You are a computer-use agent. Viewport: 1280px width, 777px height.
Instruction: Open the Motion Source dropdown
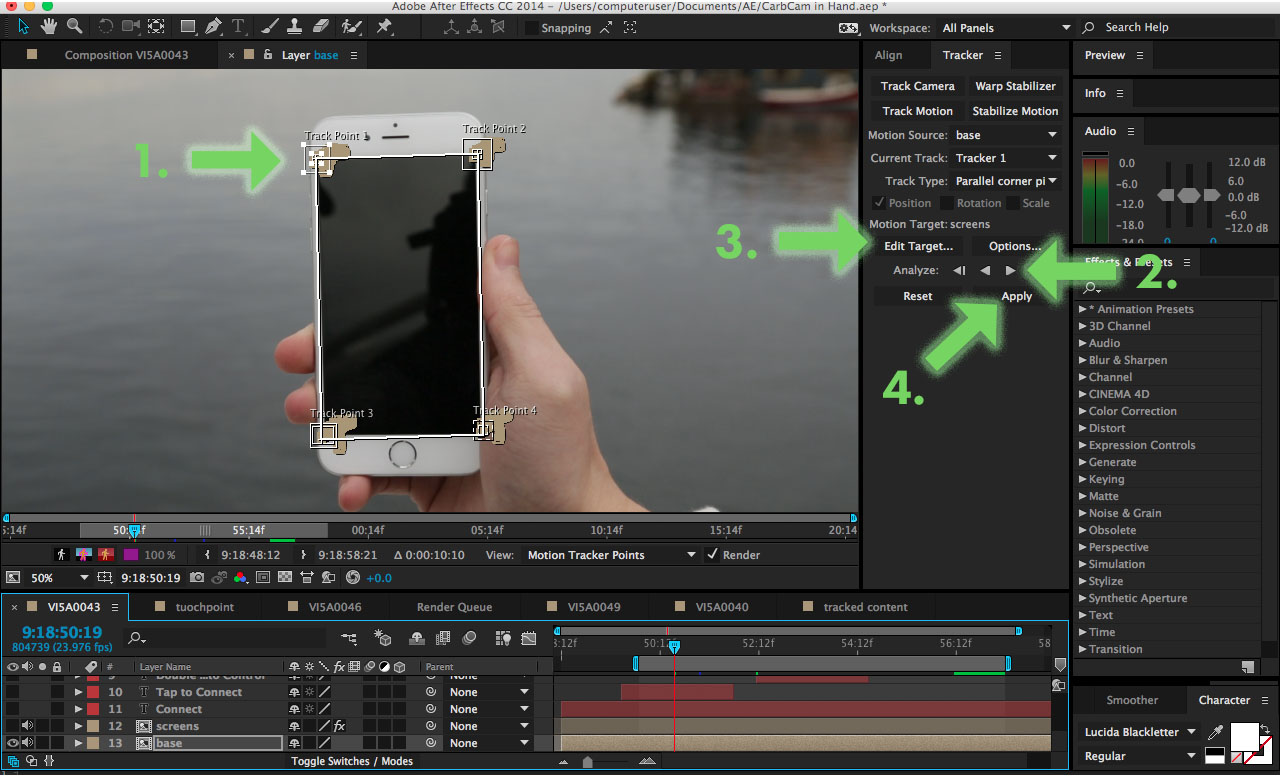point(1006,135)
